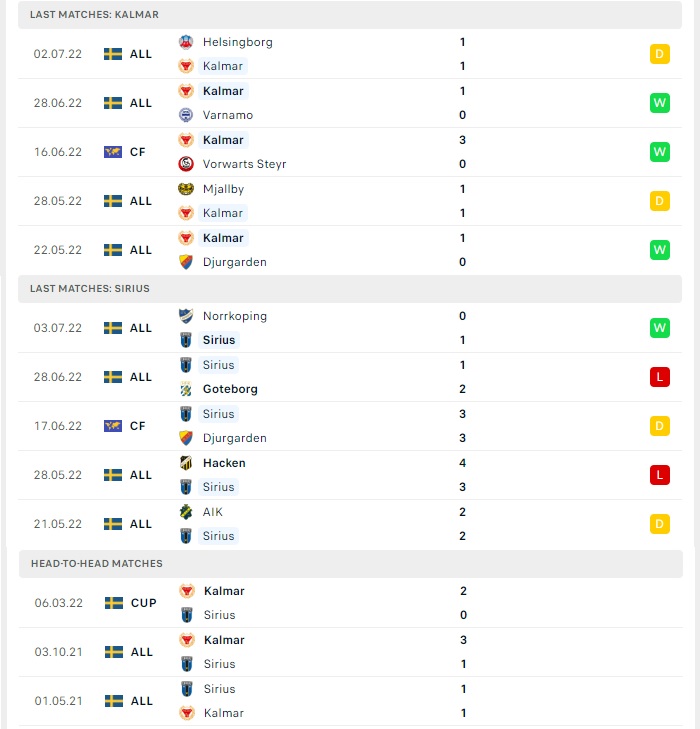The width and height of the screenshot is (700, 729).
Task: Click the D result badge for Helsingborg vs Kalmar
Action: coord(660,54)
